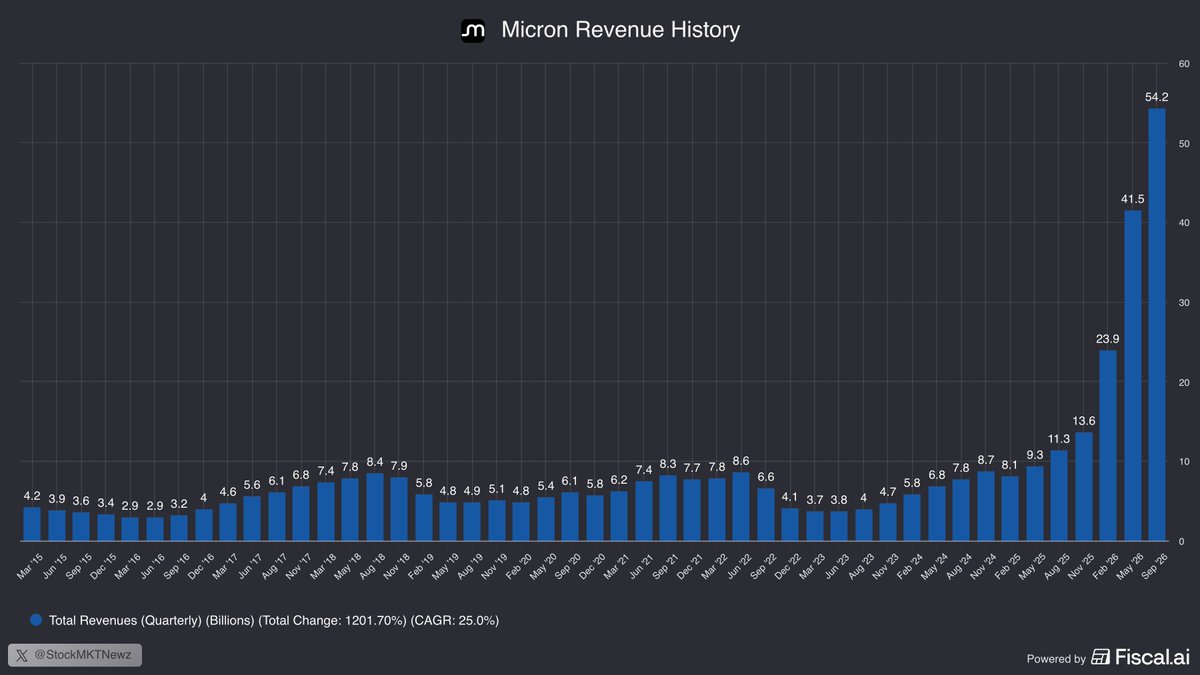Click the May '25 revenue bar
The height and width of the screenshot is (675, 1200).
pyautogui.click(x=1035, y=504)
